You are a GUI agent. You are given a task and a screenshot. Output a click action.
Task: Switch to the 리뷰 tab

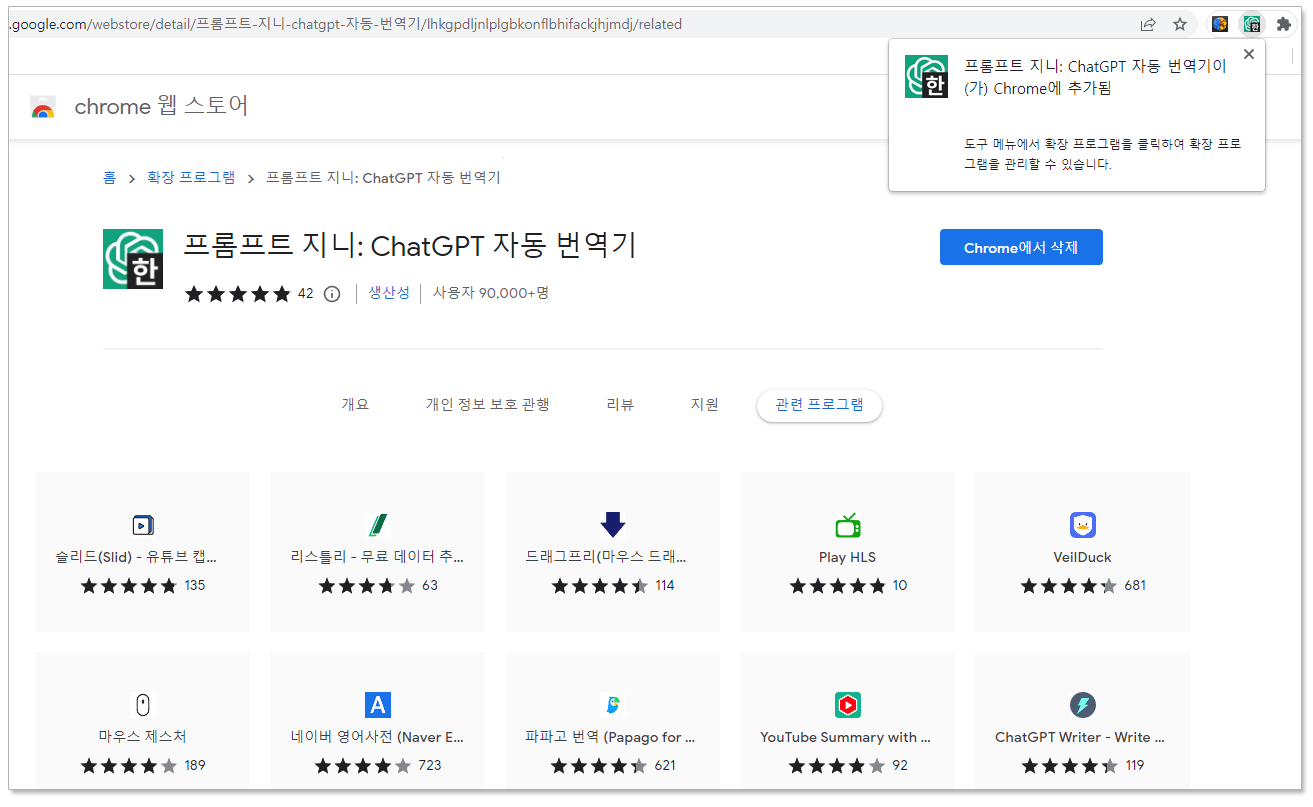[620, 405]
